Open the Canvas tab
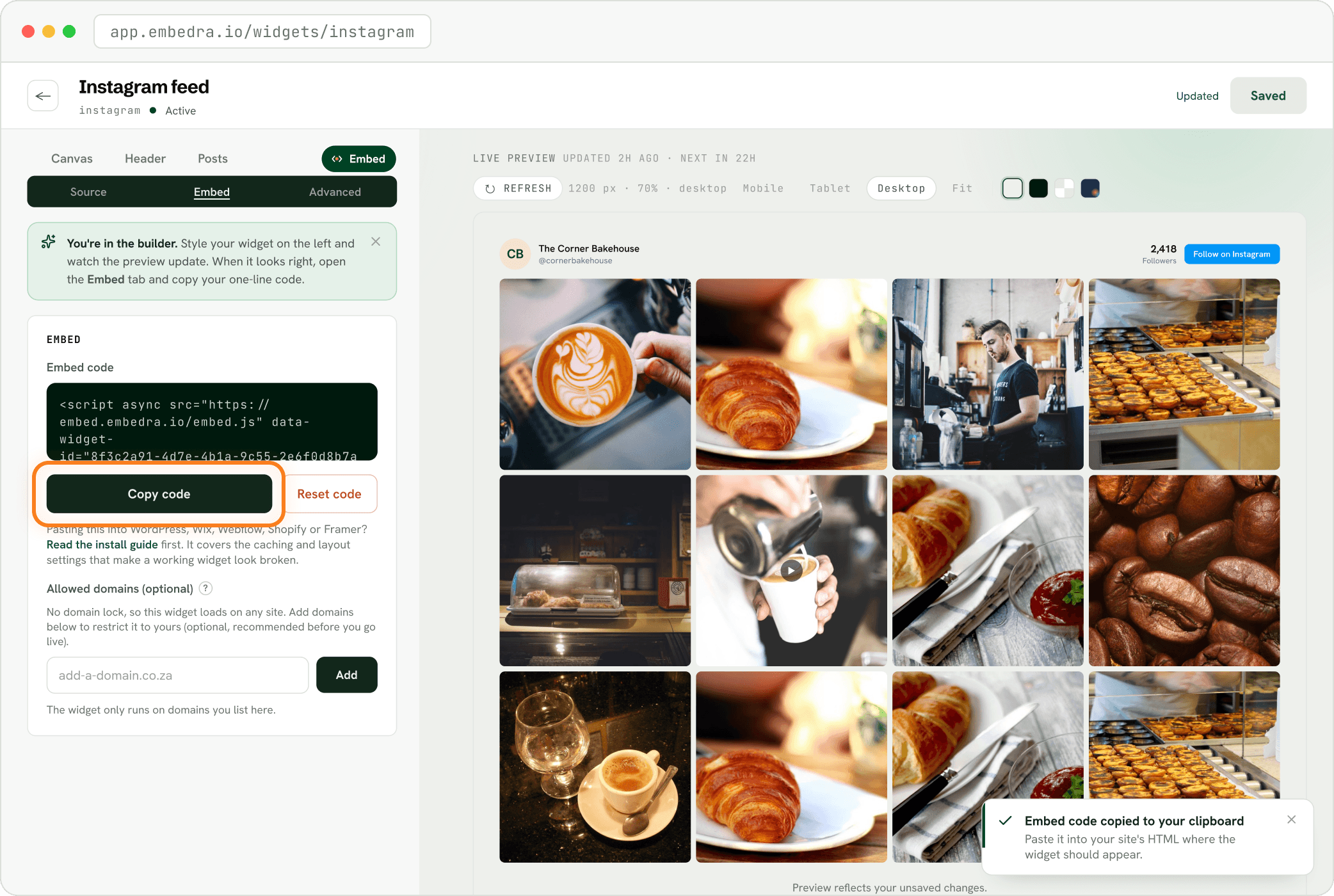This screenshot has height=896, width=1334. [x=72, y=159]
